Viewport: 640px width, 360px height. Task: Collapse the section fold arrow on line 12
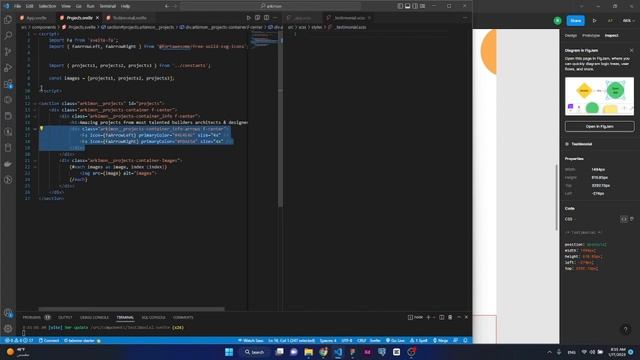tap(35, 104)
